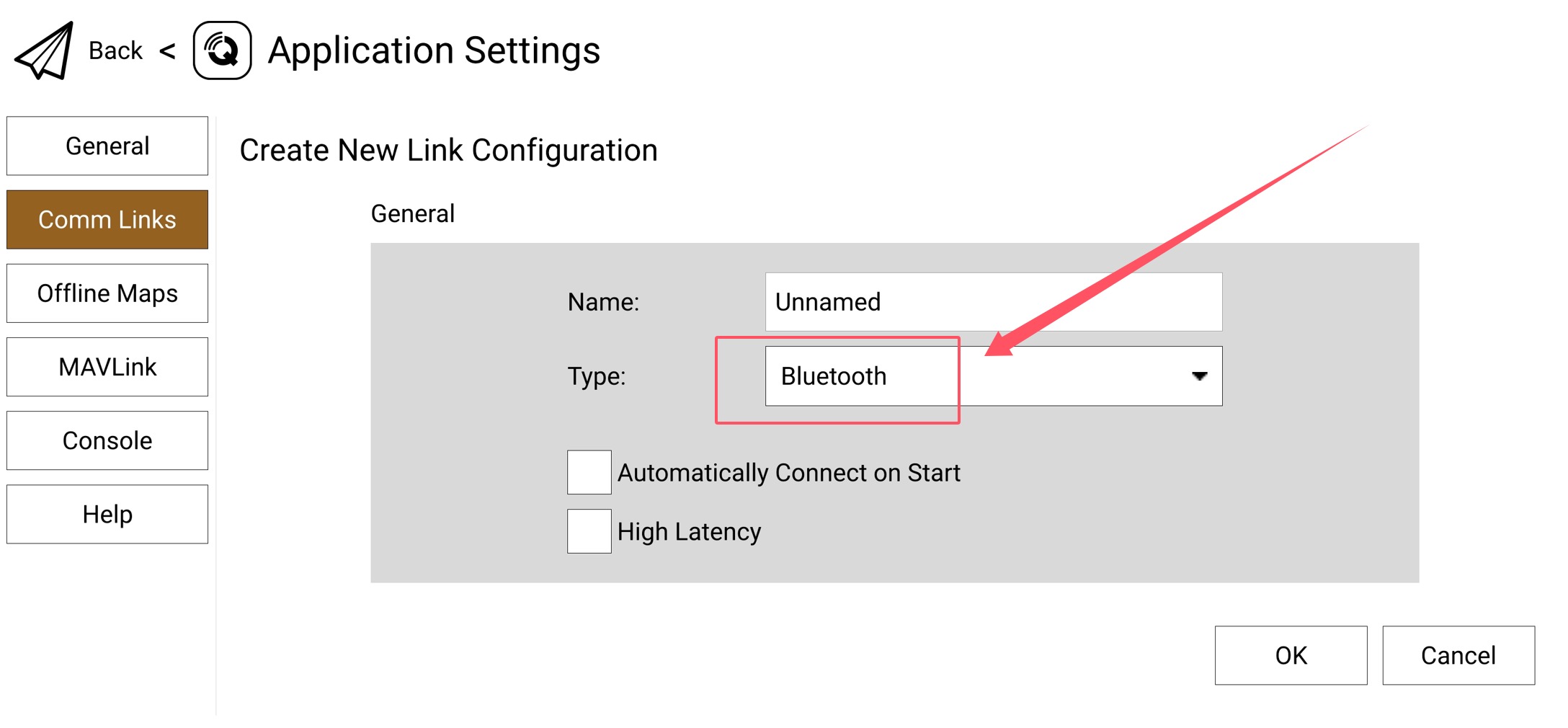1568x728 pixels.
Task: Open the MAVLink settings page
Action: pyautogui.click(x=107, y=367)
